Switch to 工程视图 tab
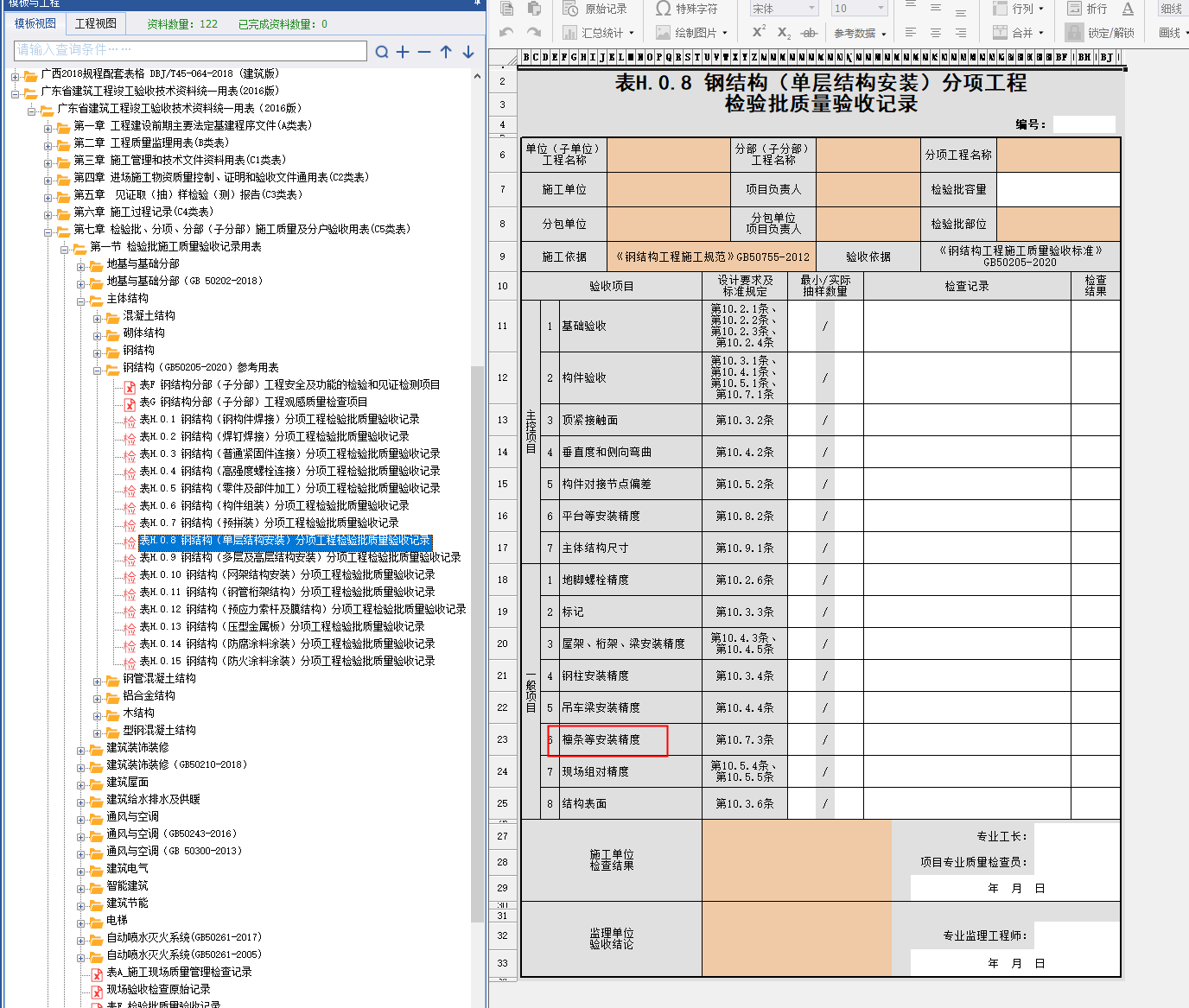Screen dimensions: 1189x1008 point(96,23)
